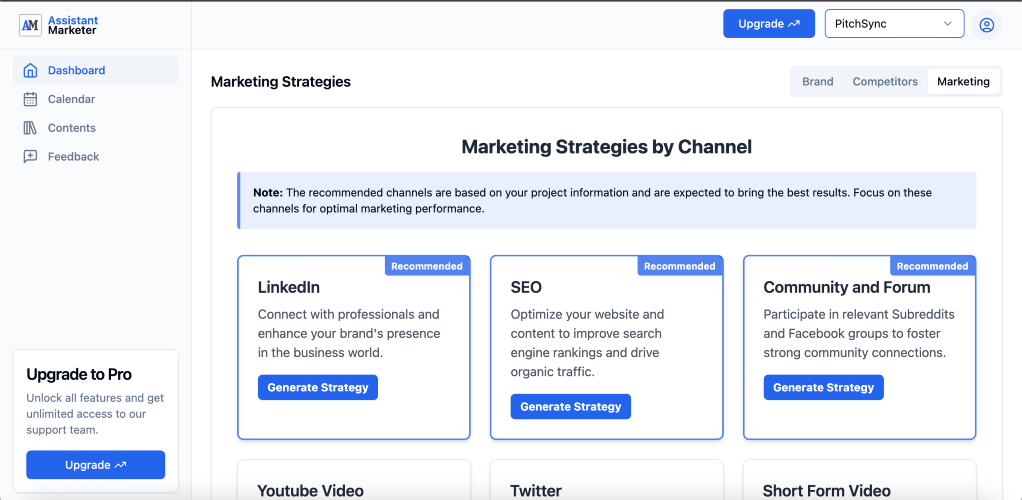Viewport: 1022px width, 500px height.
Task: Switch to the Competitors tab
Action: point(885,81)
